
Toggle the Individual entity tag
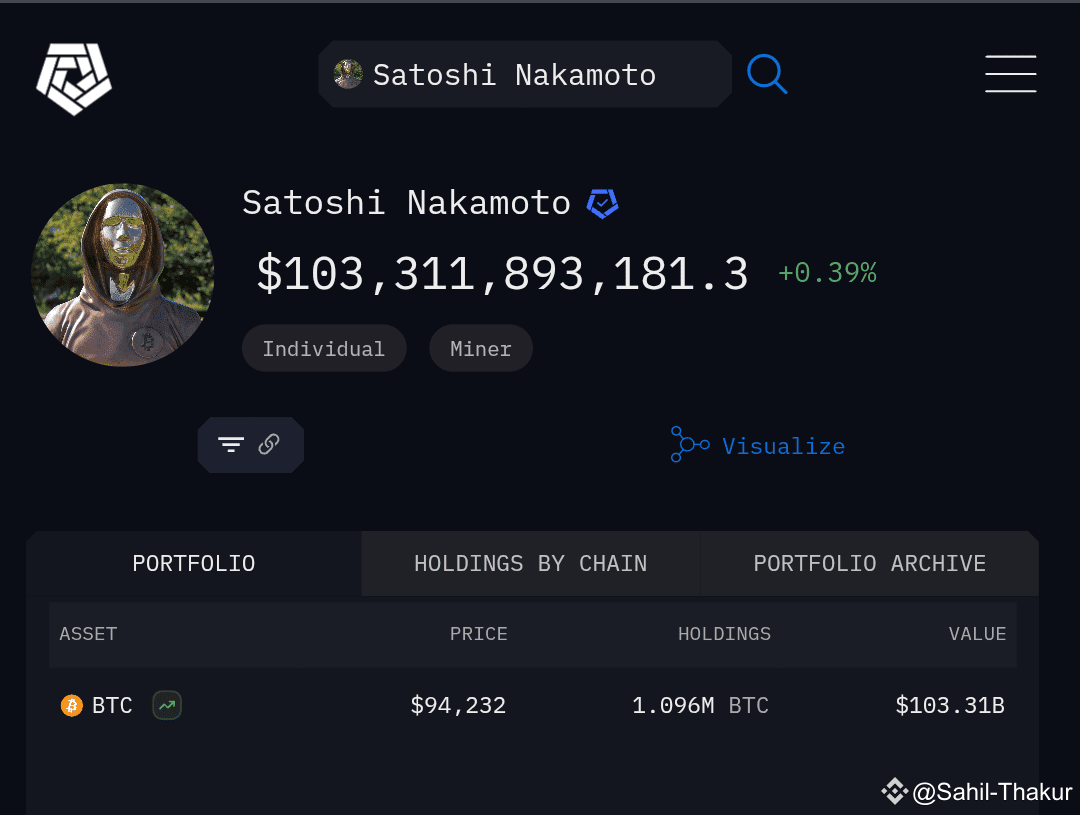[324, 348]
